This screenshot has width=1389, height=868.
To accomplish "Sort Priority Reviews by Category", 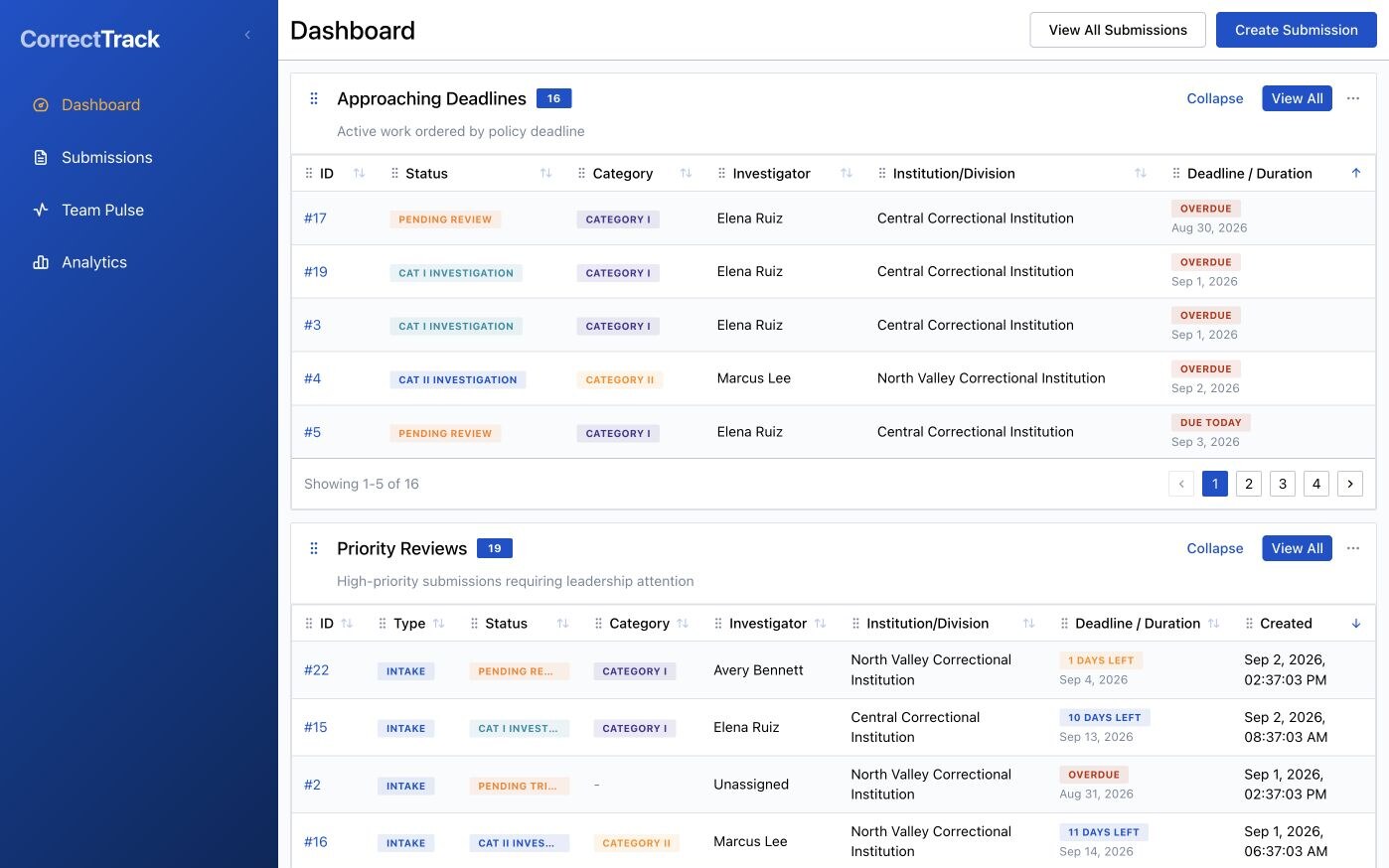I will tap(683, 623).
